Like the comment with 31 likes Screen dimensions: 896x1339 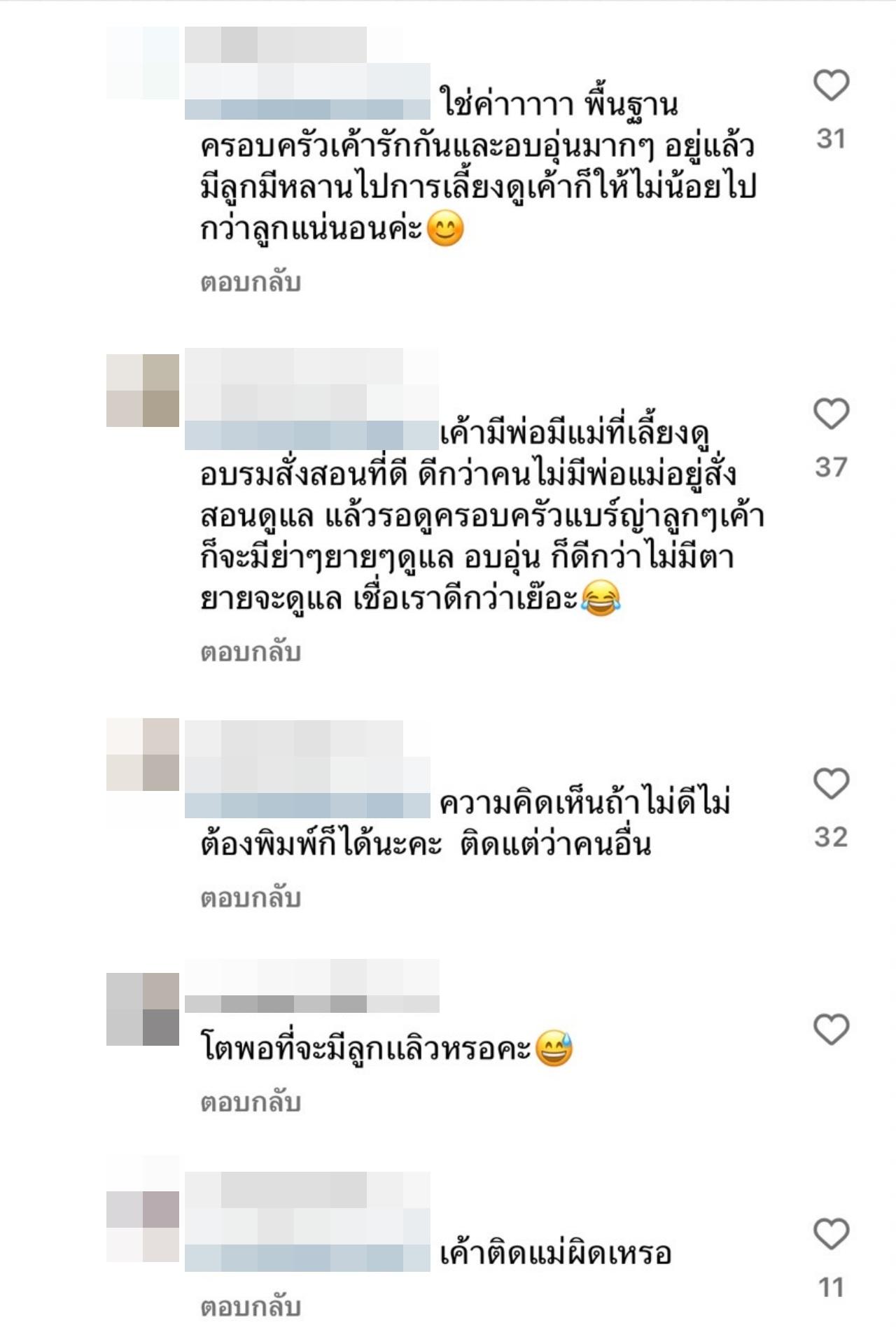[831, 85]
